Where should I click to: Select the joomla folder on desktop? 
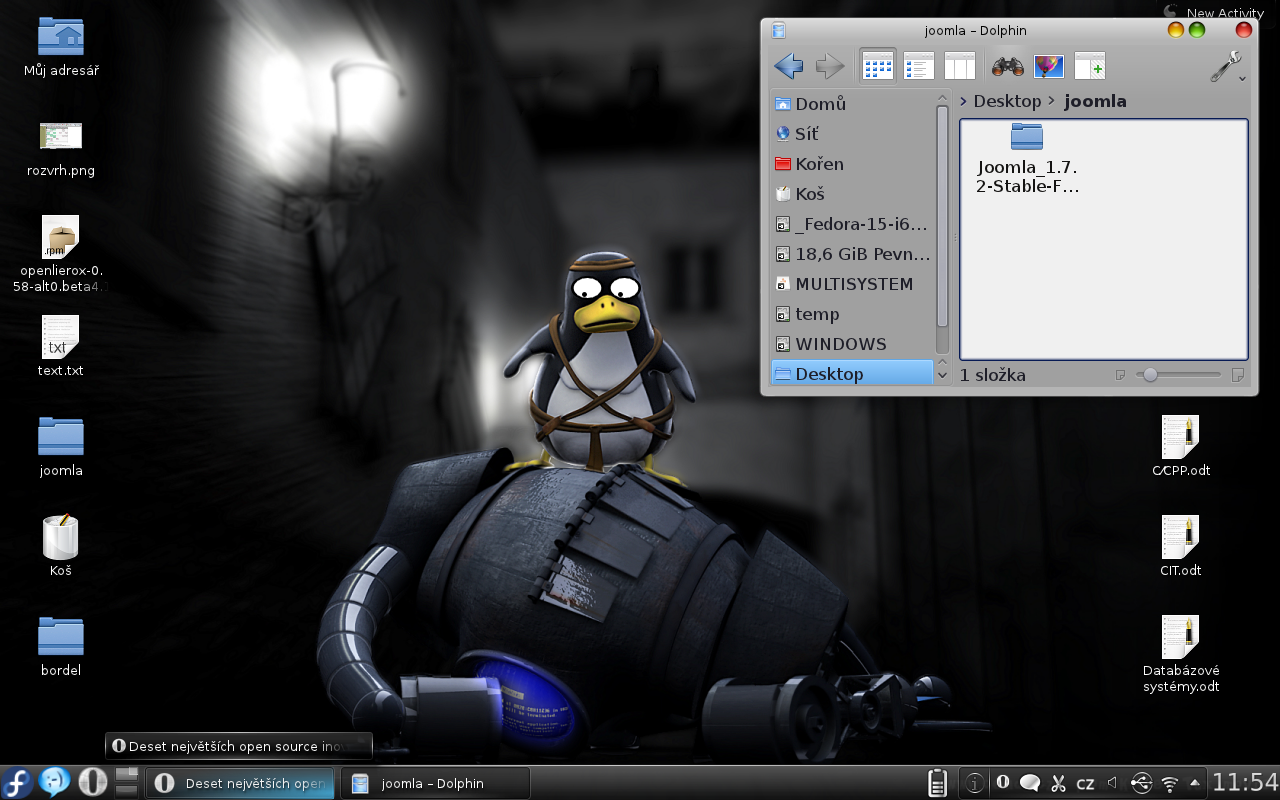pos(61,447)
